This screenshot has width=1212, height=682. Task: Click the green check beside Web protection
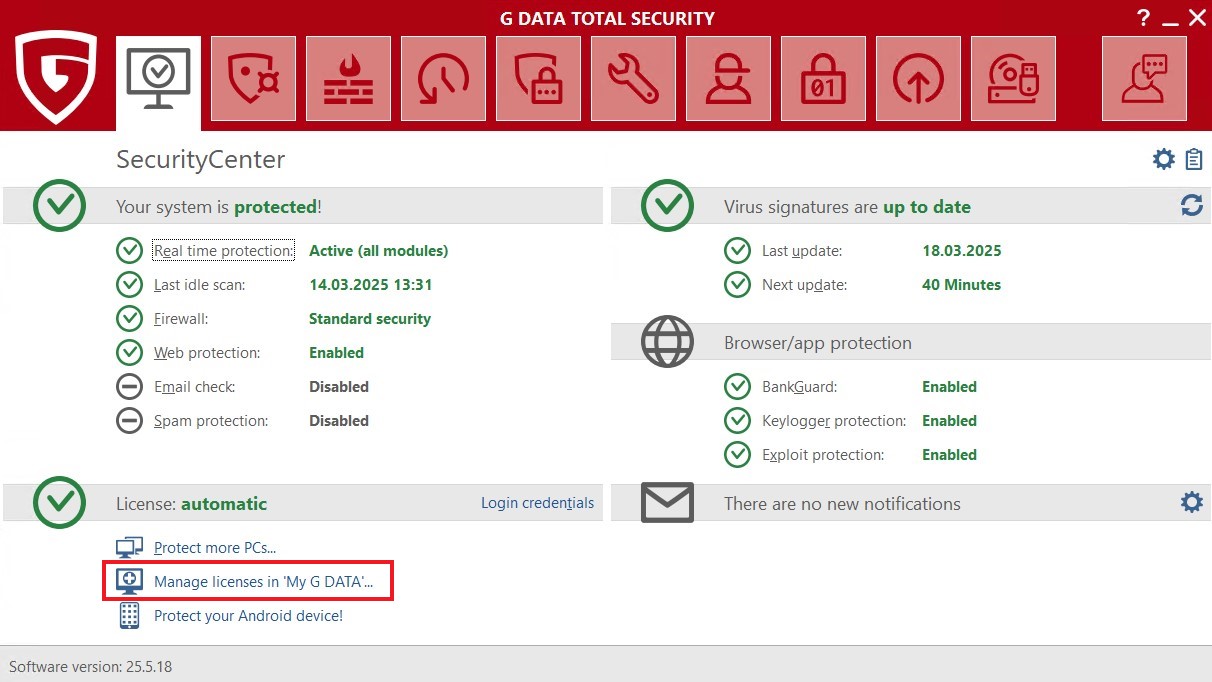click(x=129, y=353)
